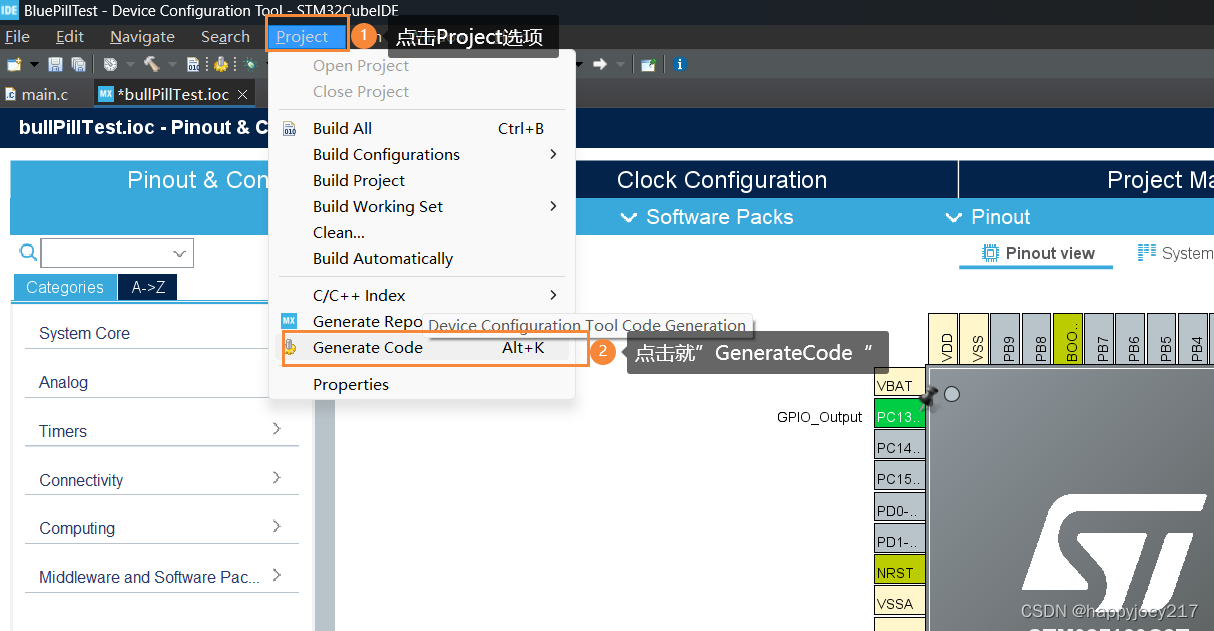
Task: Select the Categories tab
Action: pos(65,287)
